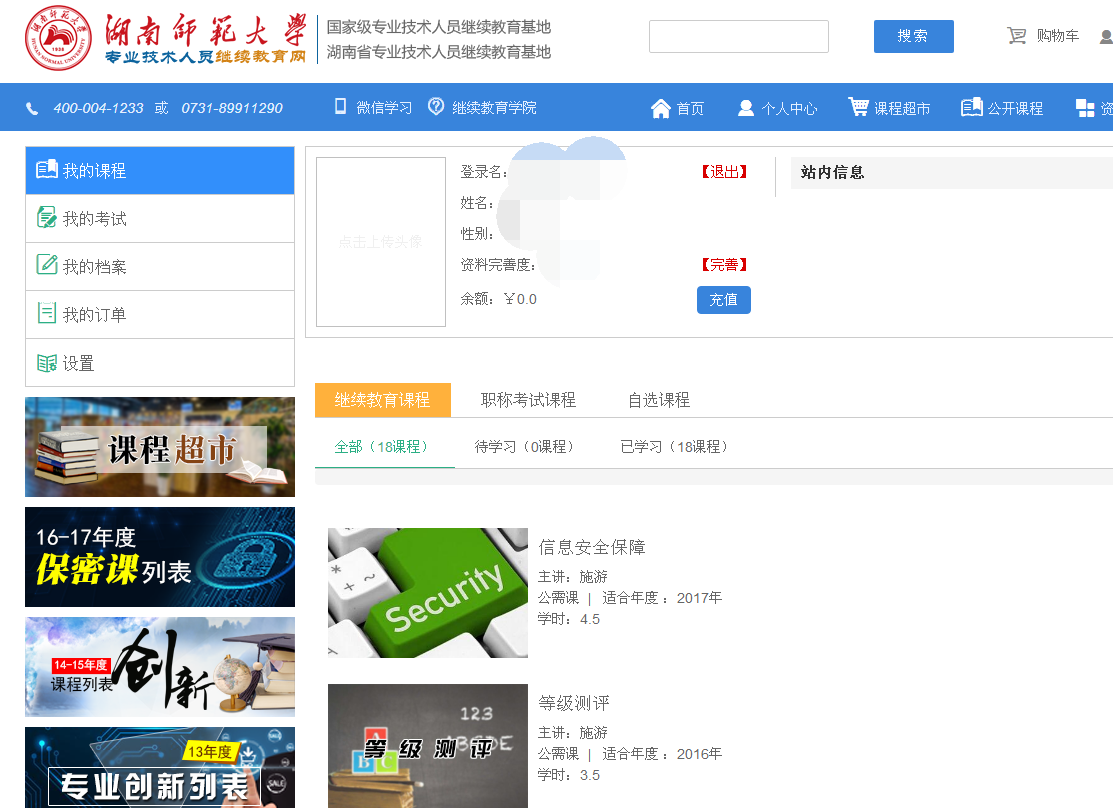Image resolution: width=1113 pixels, height=808 pixels.
Task: Click the 继续教育学院 question mark icon
Action: [436, 107]
